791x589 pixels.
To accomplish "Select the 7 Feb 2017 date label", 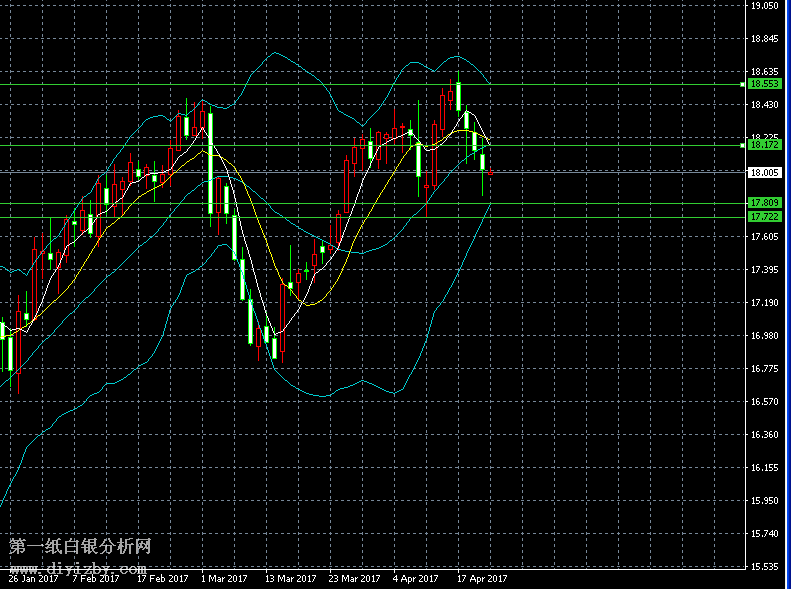I will coord(98,578).
